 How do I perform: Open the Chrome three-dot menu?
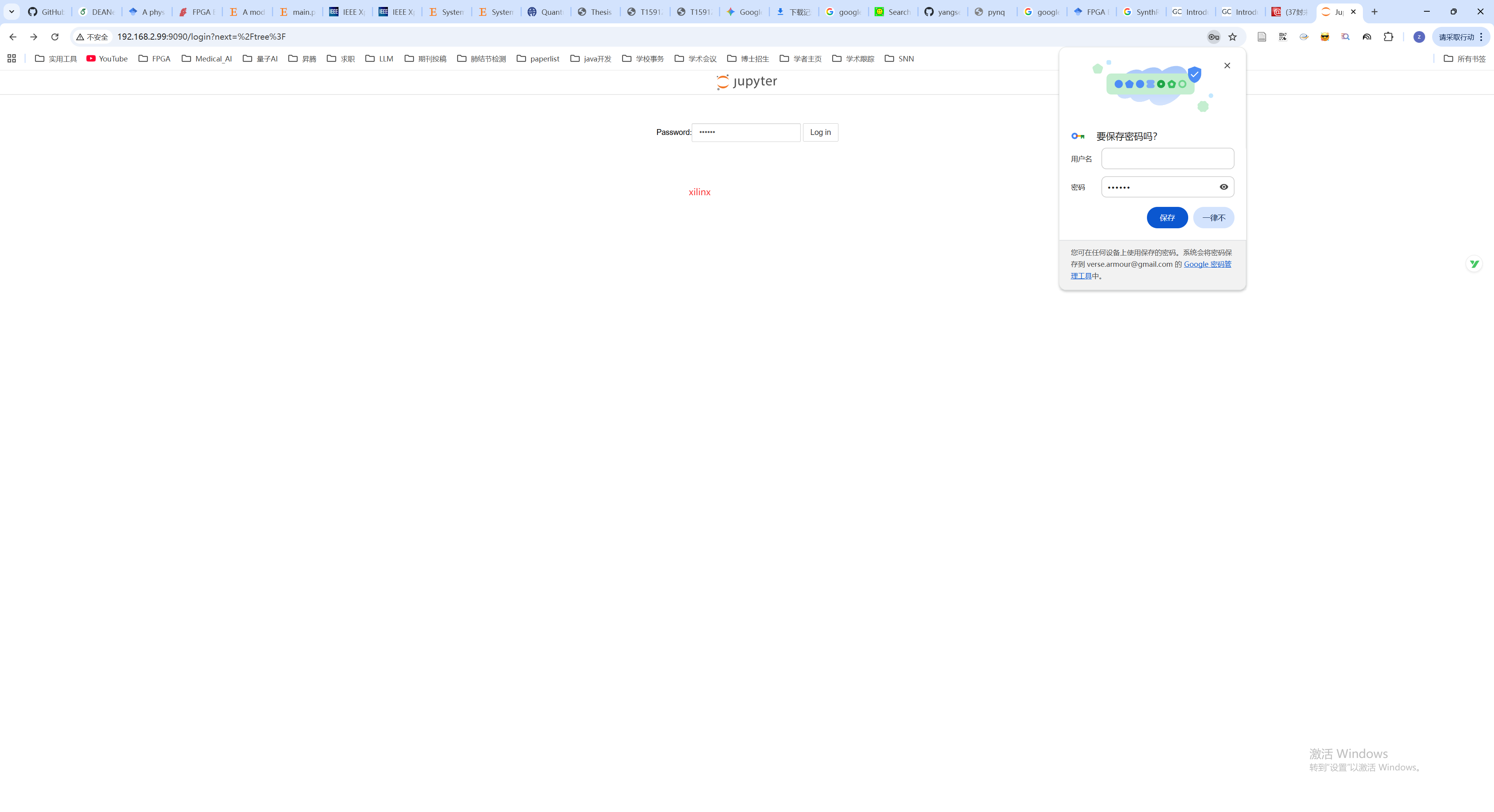click(1481, 37)
